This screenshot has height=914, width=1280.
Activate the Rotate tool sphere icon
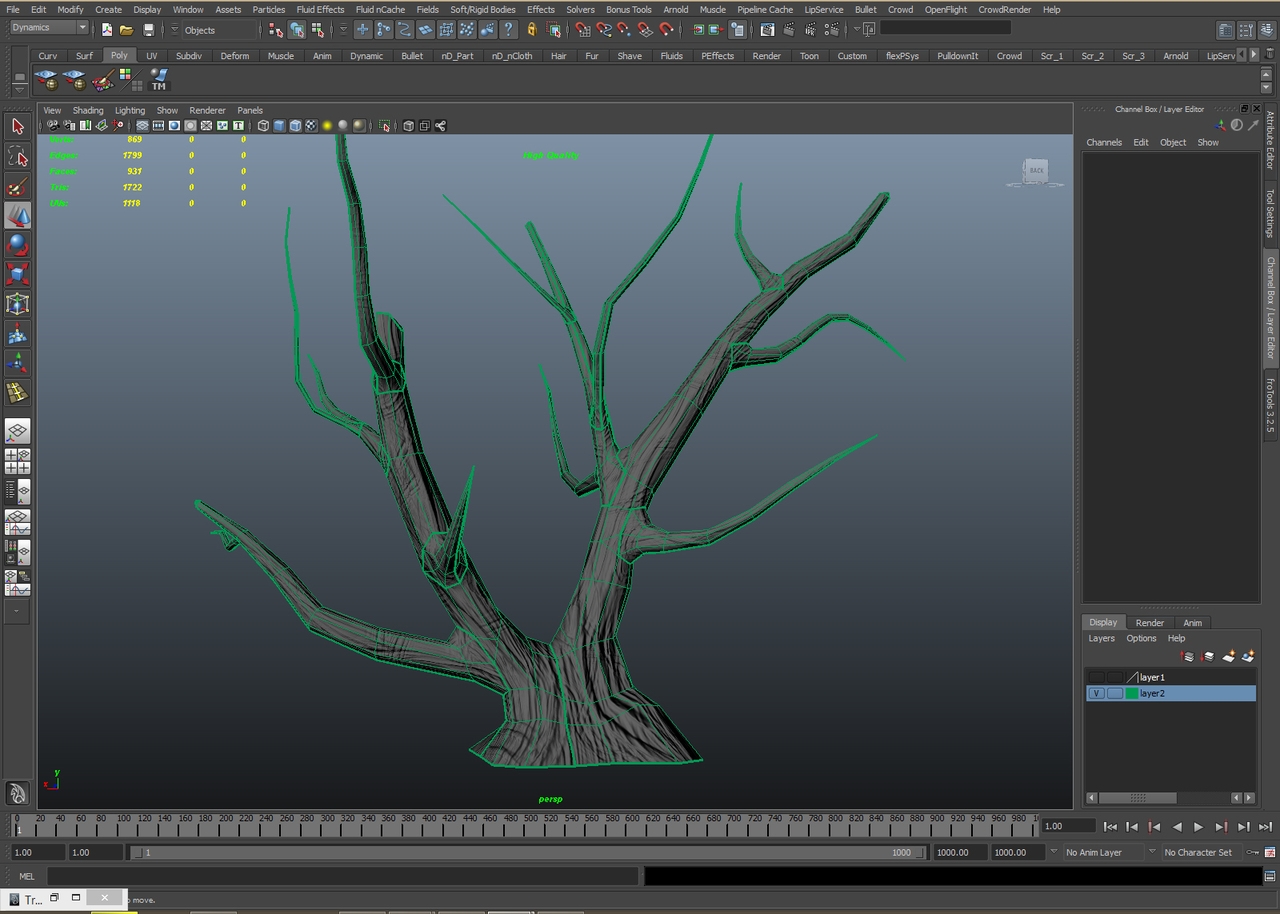pos(17,245)
